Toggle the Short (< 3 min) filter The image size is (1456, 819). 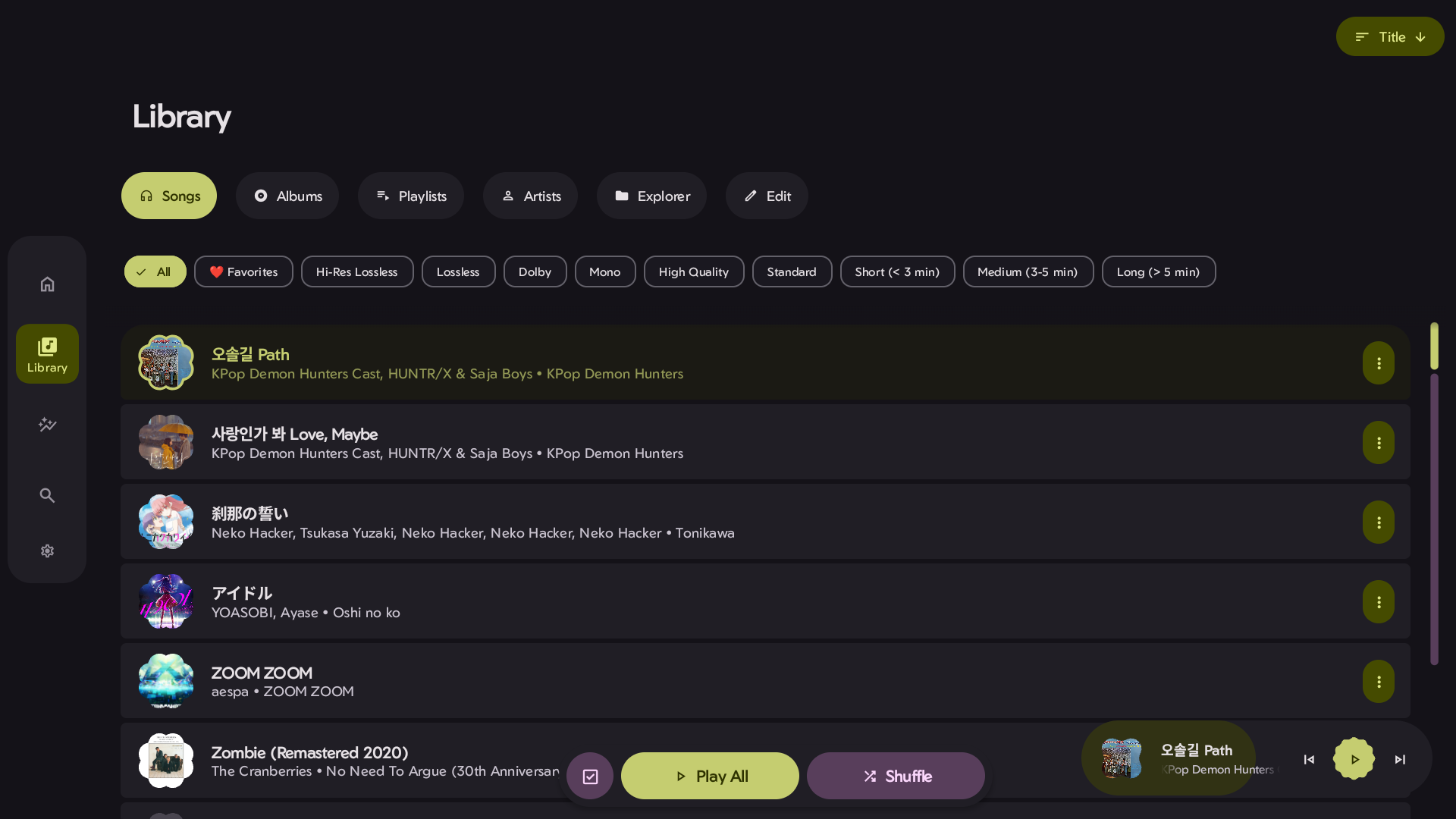(898, 271)
